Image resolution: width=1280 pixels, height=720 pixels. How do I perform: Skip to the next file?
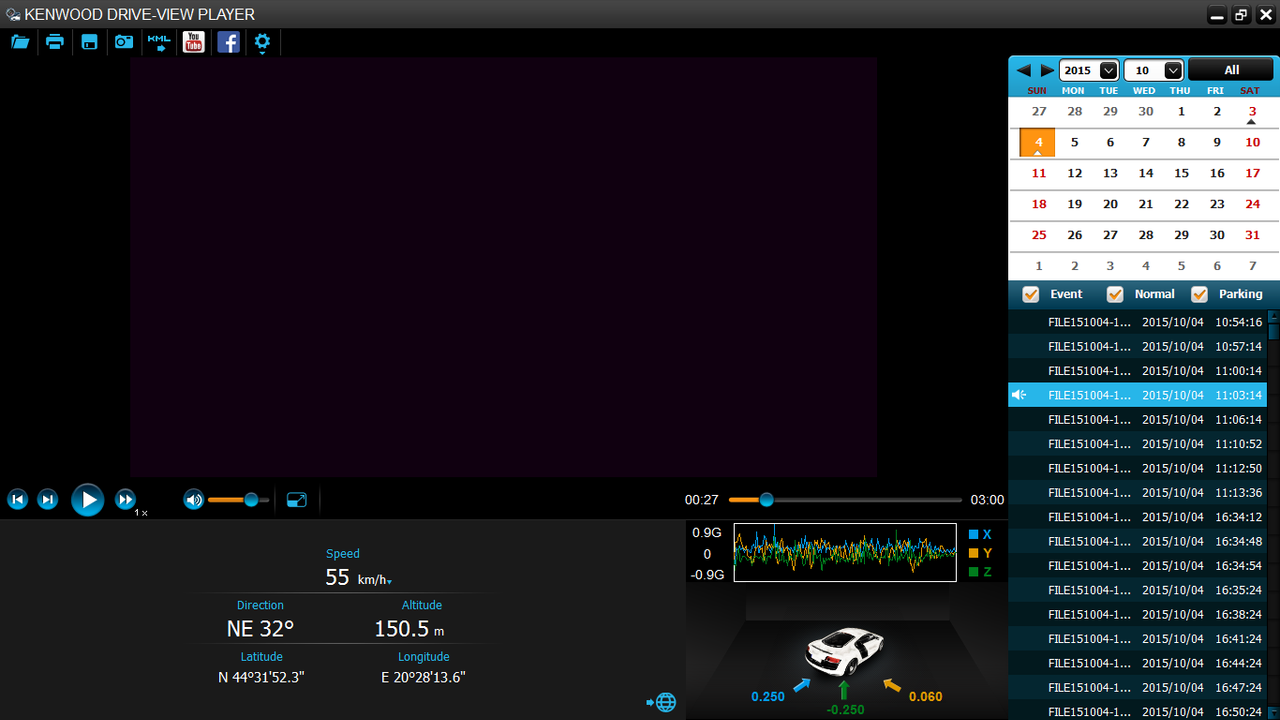47,500
